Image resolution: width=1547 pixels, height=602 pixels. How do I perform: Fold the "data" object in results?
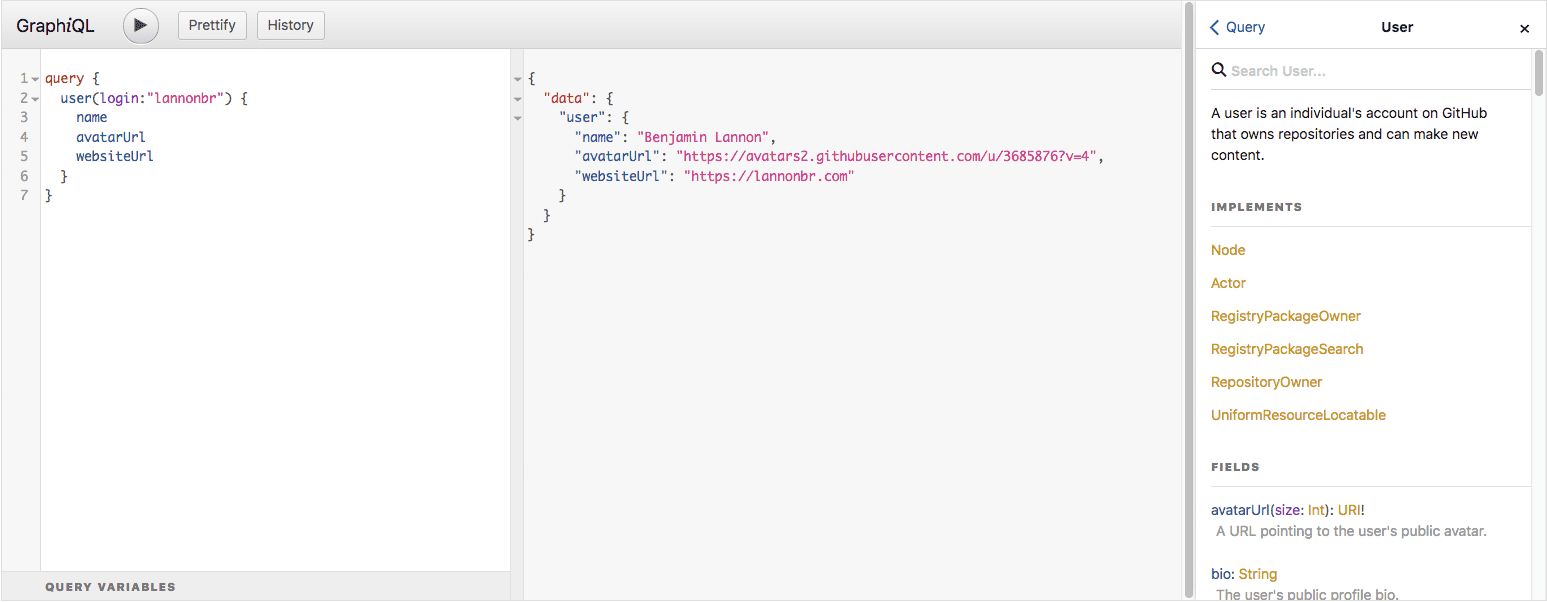pyautogui.click(x=518, y=99)
